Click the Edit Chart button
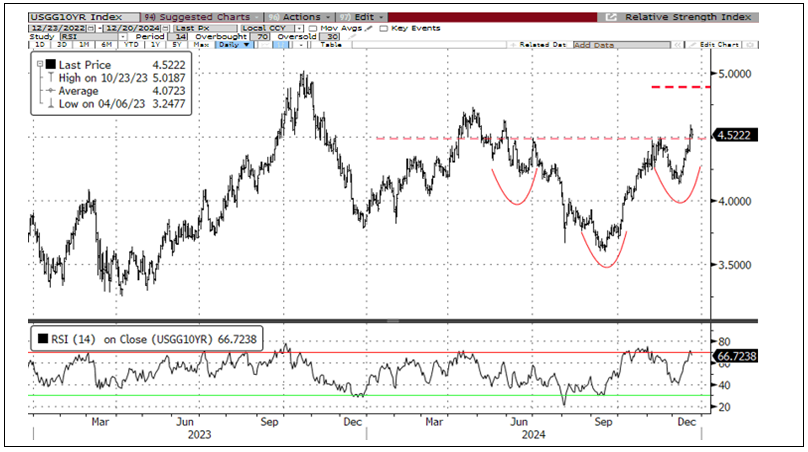This screenshot has height=452, width=808. tap(713, 45)
